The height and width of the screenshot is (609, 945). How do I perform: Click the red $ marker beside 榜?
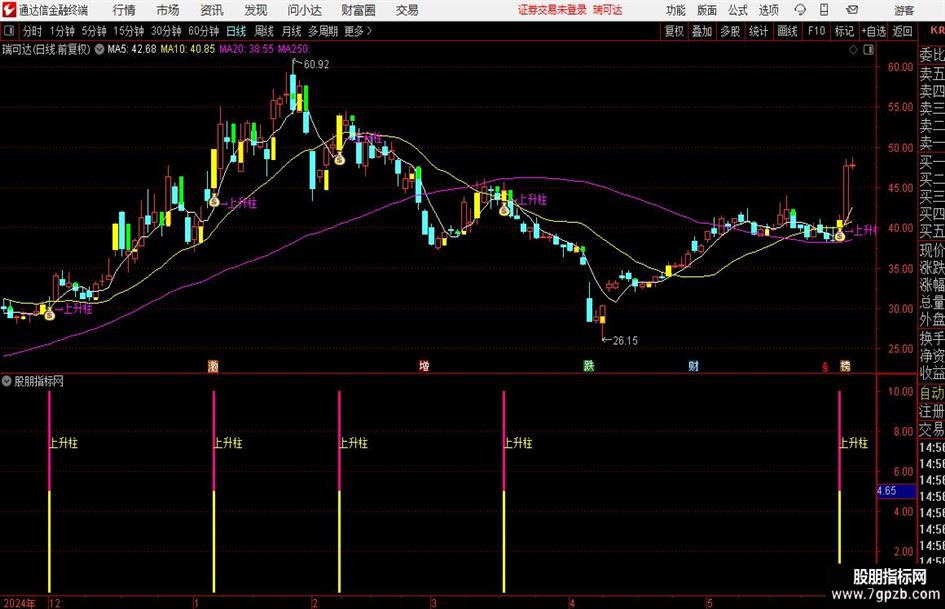825,367
